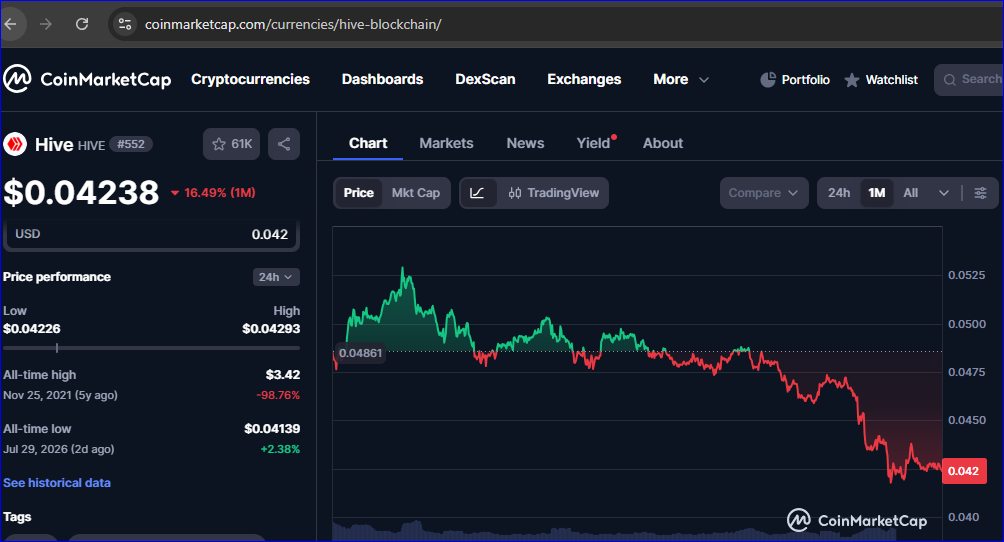Click the 0.0450 y-axis label
Image resolution: width=1004 pixels, height=542 pixels.
[966, 420]
